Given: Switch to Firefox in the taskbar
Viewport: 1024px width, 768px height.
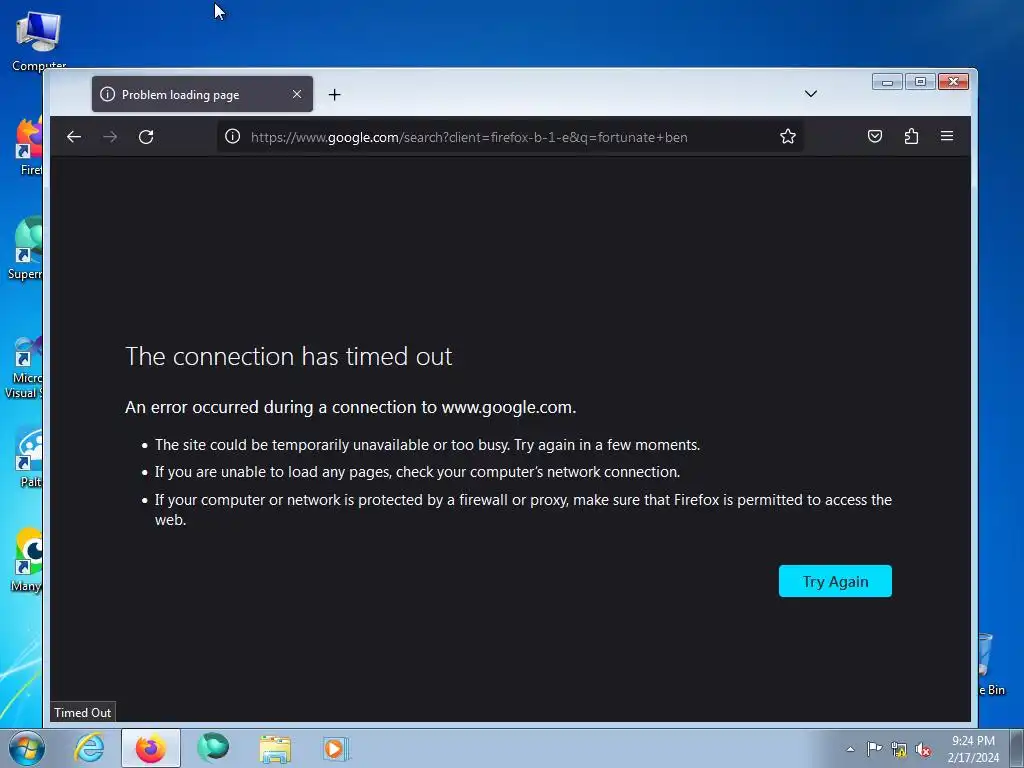Looking at the screenshot, I should (150, 748).
